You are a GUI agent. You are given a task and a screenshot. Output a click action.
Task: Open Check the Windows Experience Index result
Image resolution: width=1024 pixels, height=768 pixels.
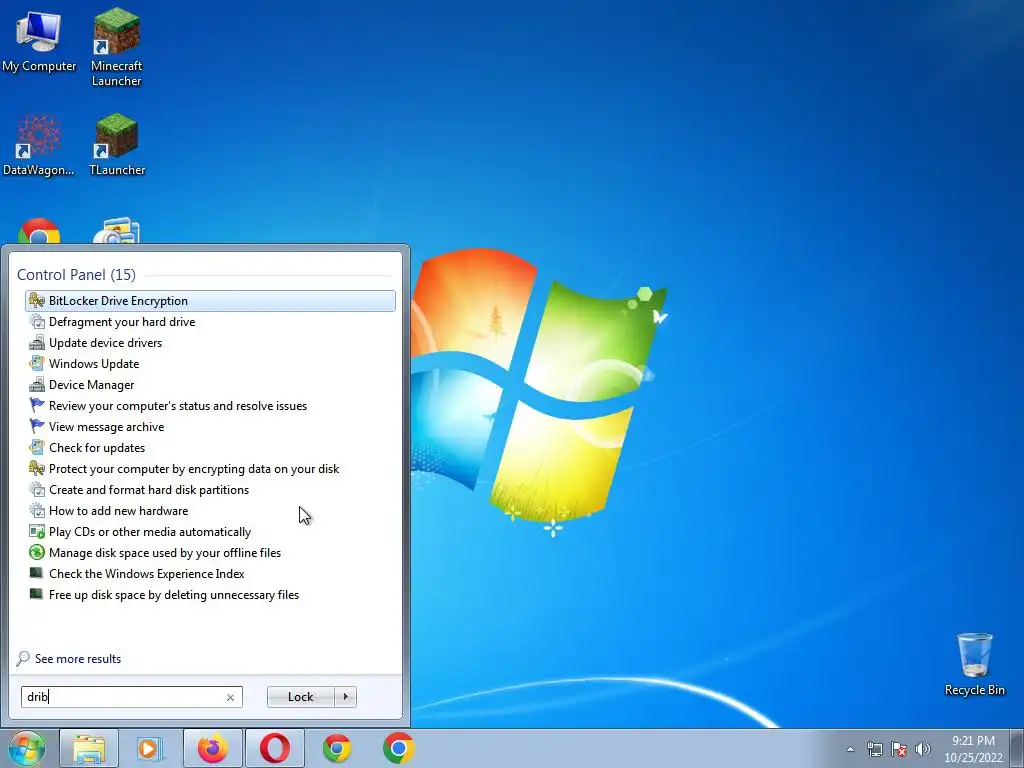[x=210, y=573]
